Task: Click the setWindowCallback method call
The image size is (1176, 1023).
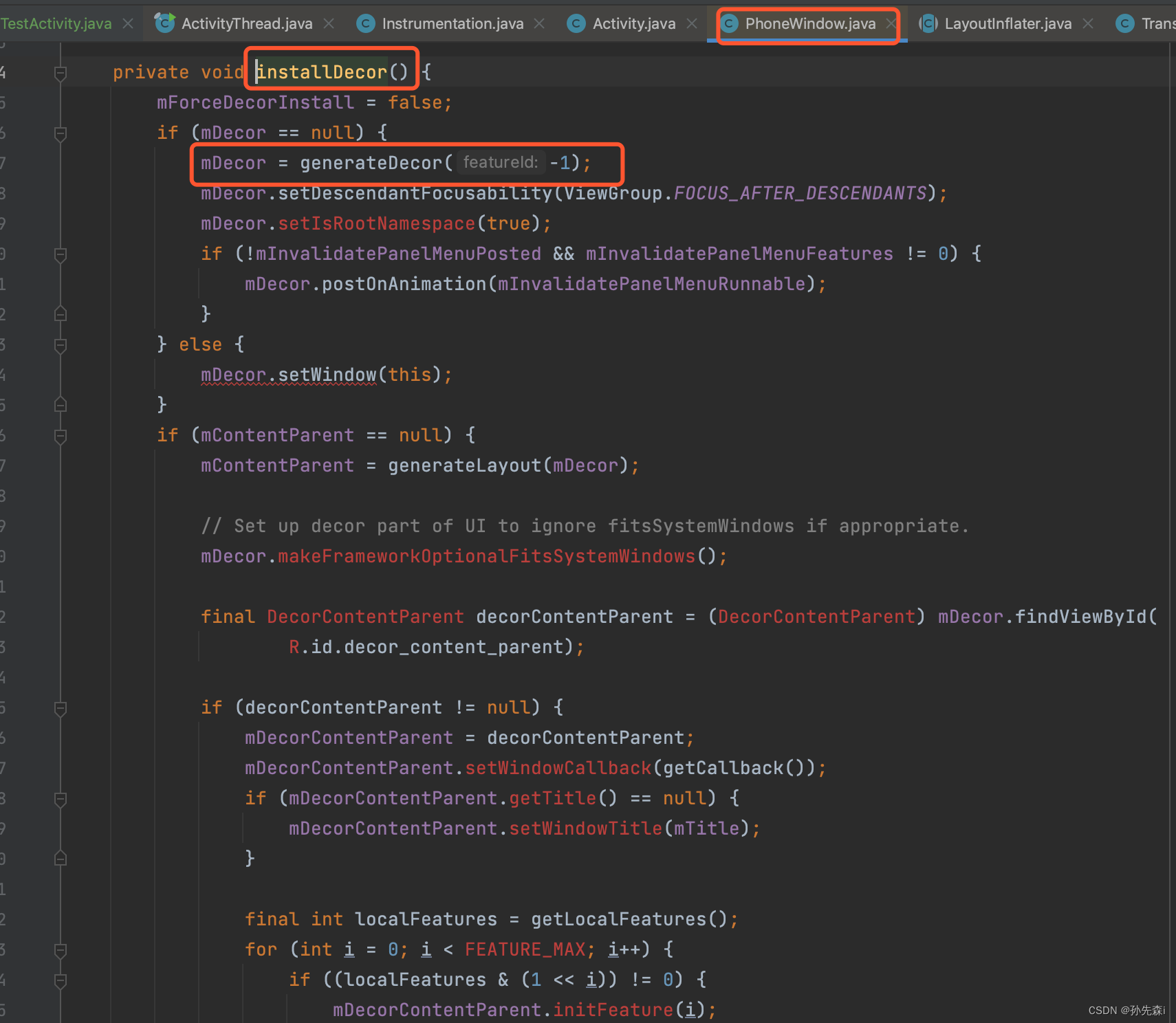Action: click(x=558, y=768)
